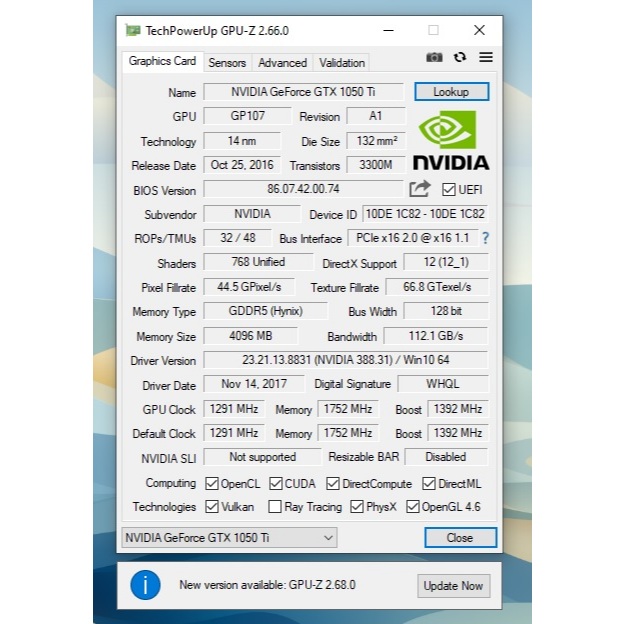
Task: Toggle the UEFI checkbox
Action: point(448,189)
